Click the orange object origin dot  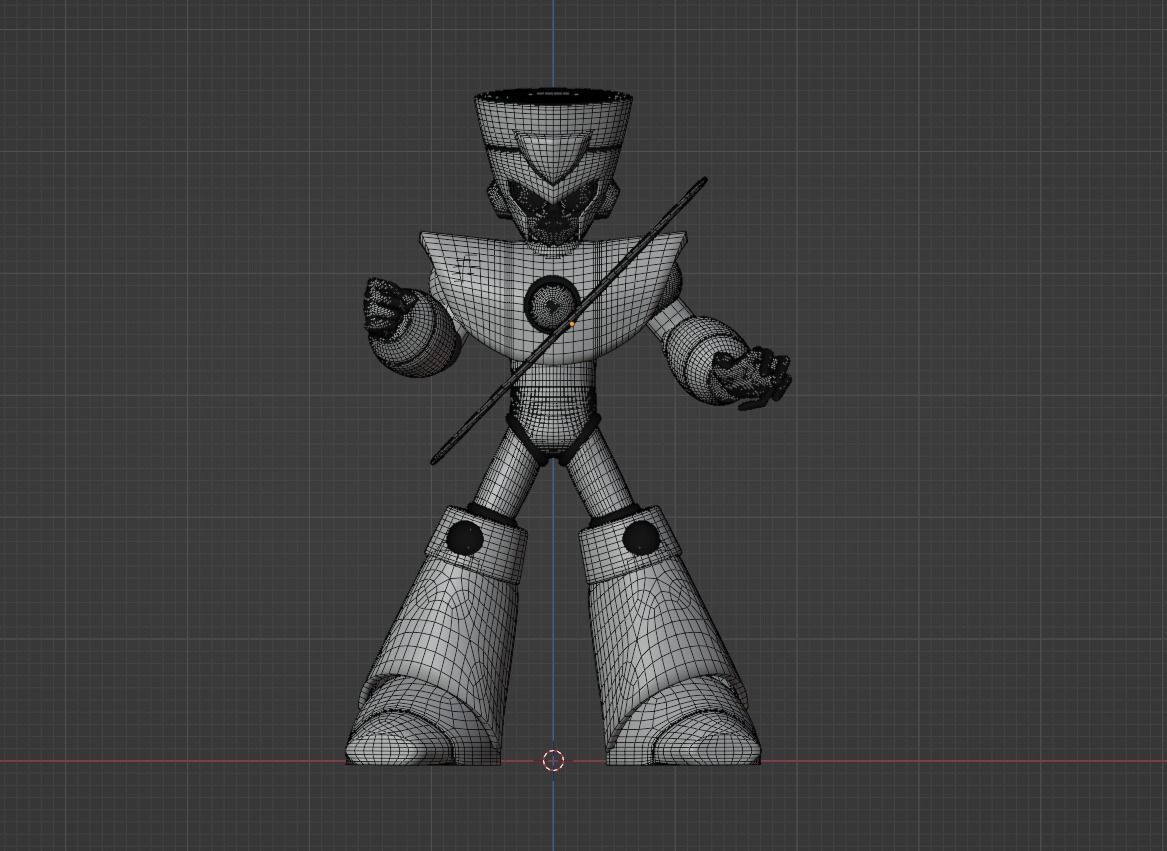[572, 325]
